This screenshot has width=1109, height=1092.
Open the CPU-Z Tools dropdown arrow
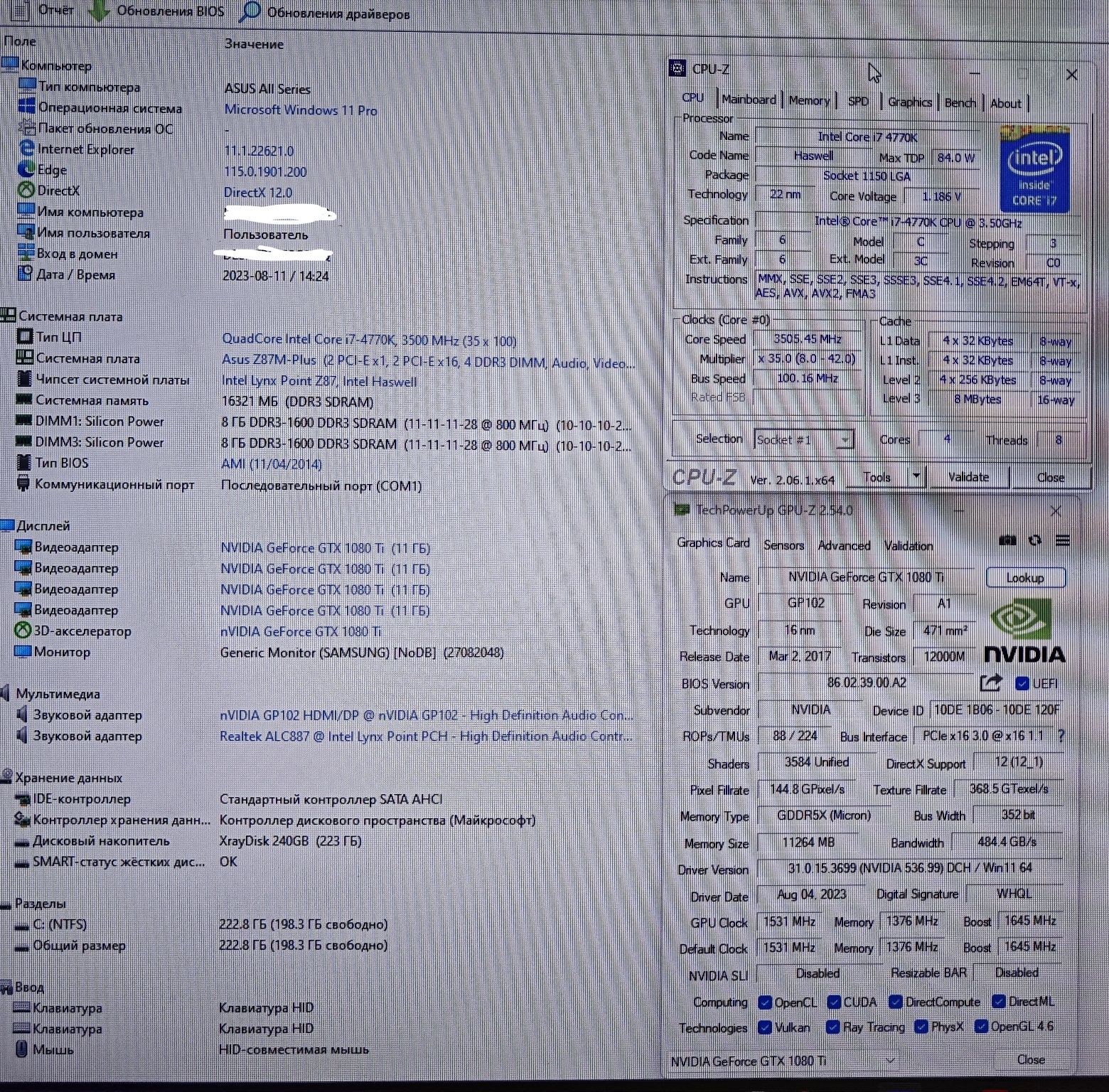916,476
